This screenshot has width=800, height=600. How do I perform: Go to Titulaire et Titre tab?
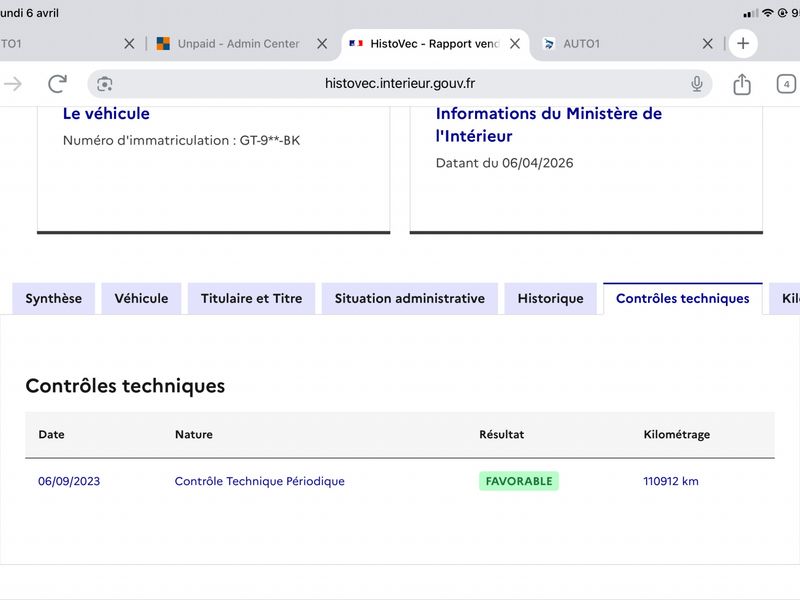251,298
